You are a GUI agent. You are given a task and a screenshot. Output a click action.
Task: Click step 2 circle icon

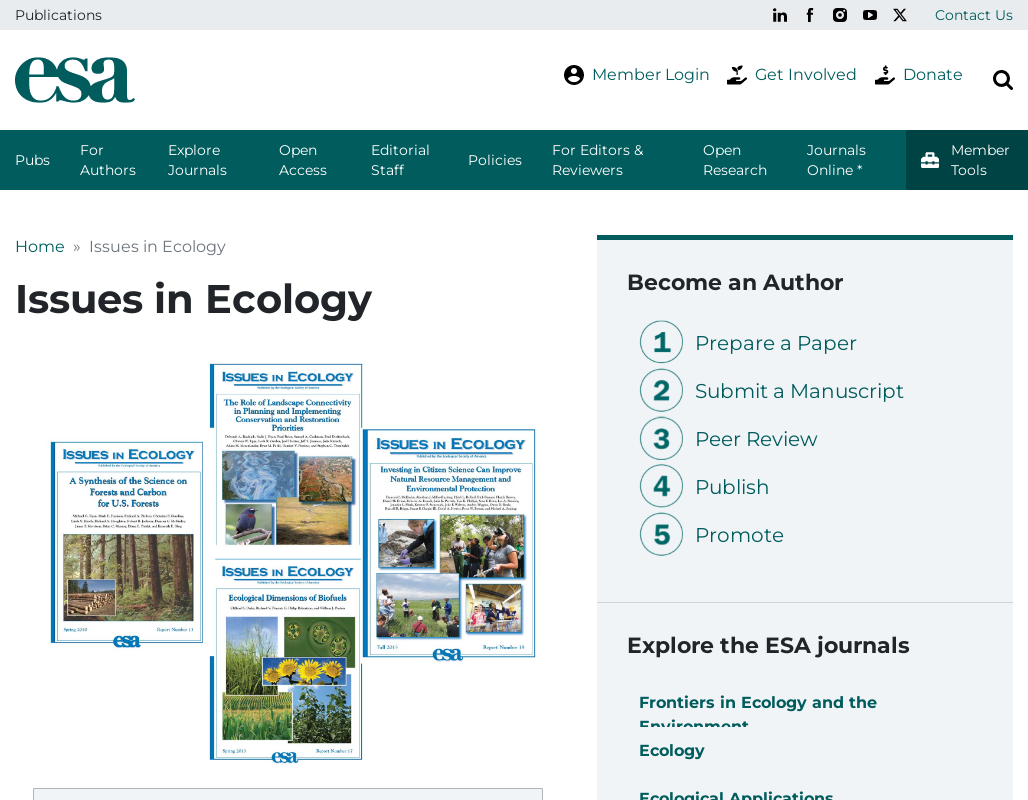click(662, 390)
